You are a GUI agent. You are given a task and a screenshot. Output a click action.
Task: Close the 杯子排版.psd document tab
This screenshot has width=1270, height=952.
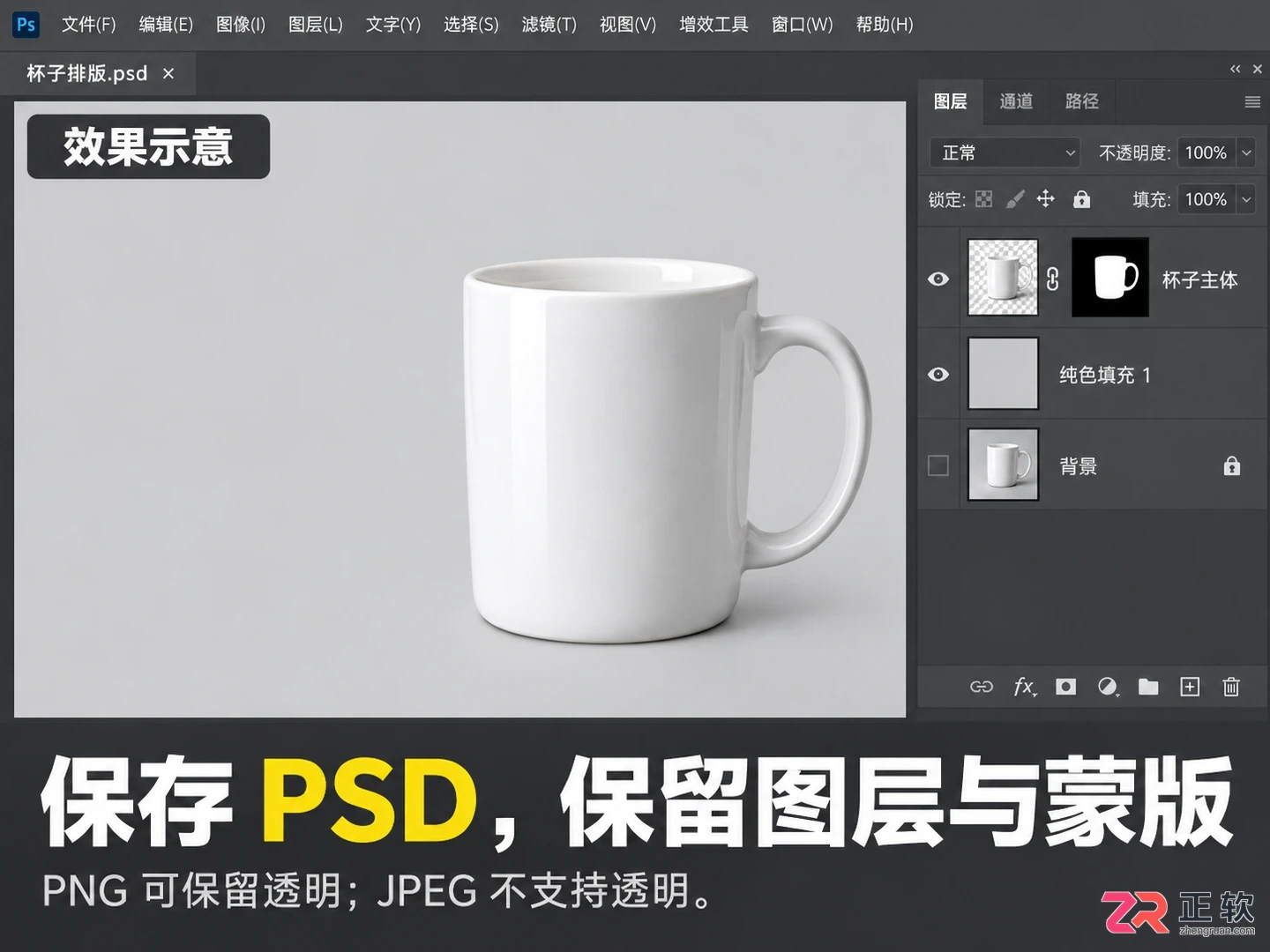tap(168, 74)
